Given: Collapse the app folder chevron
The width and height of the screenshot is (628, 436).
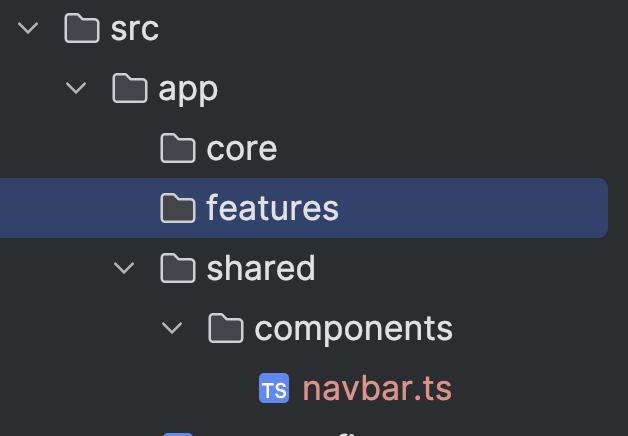Looking at the screenshot, I should click(76, 89).
